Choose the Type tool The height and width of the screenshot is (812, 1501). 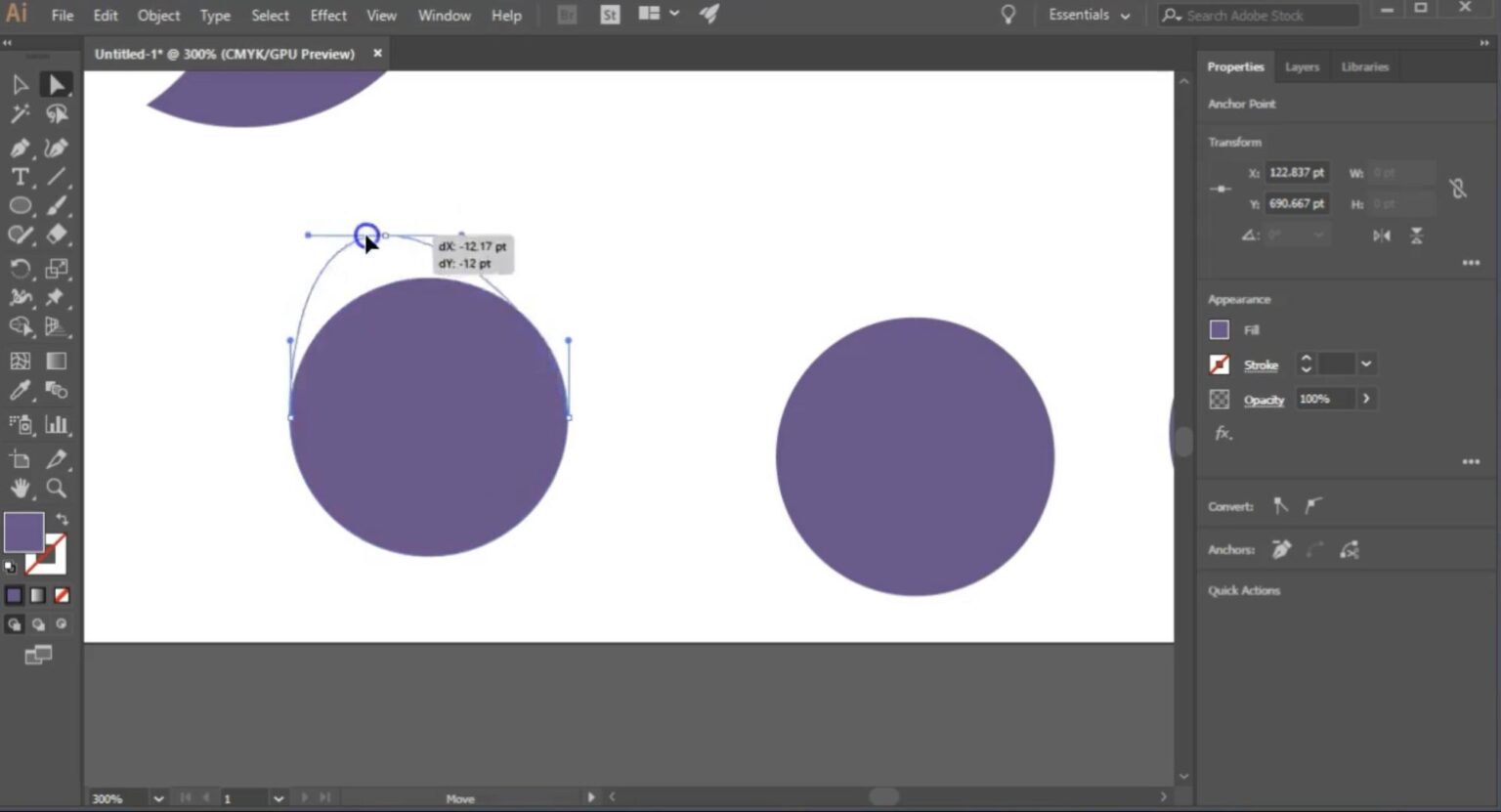point(20,177)
